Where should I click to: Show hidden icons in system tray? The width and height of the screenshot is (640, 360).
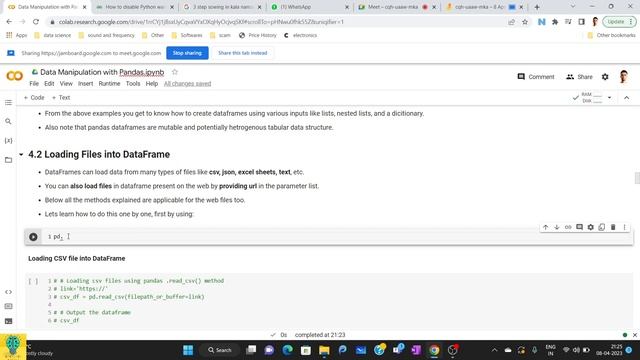pos(494,350)
